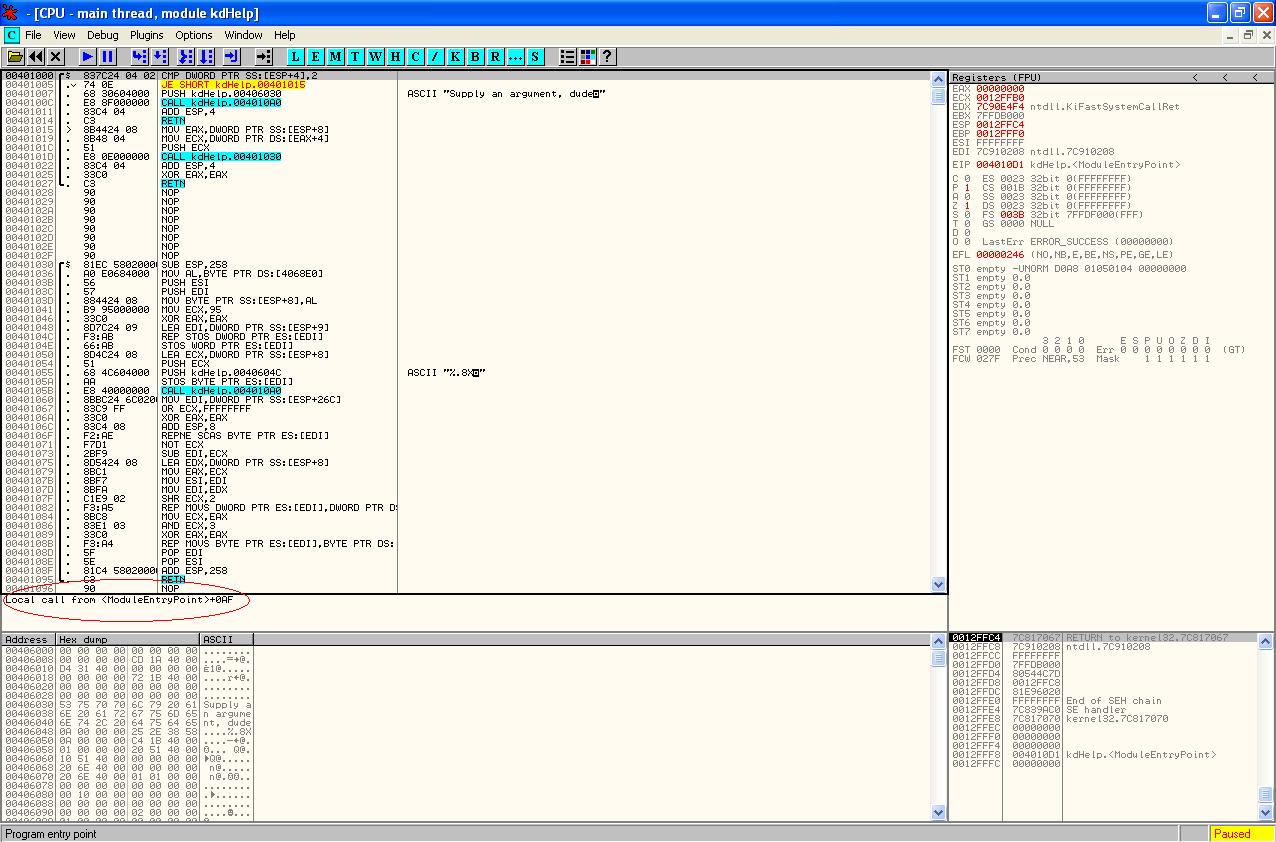
Task: Open the Debug menu
Action: coord(102,35)
